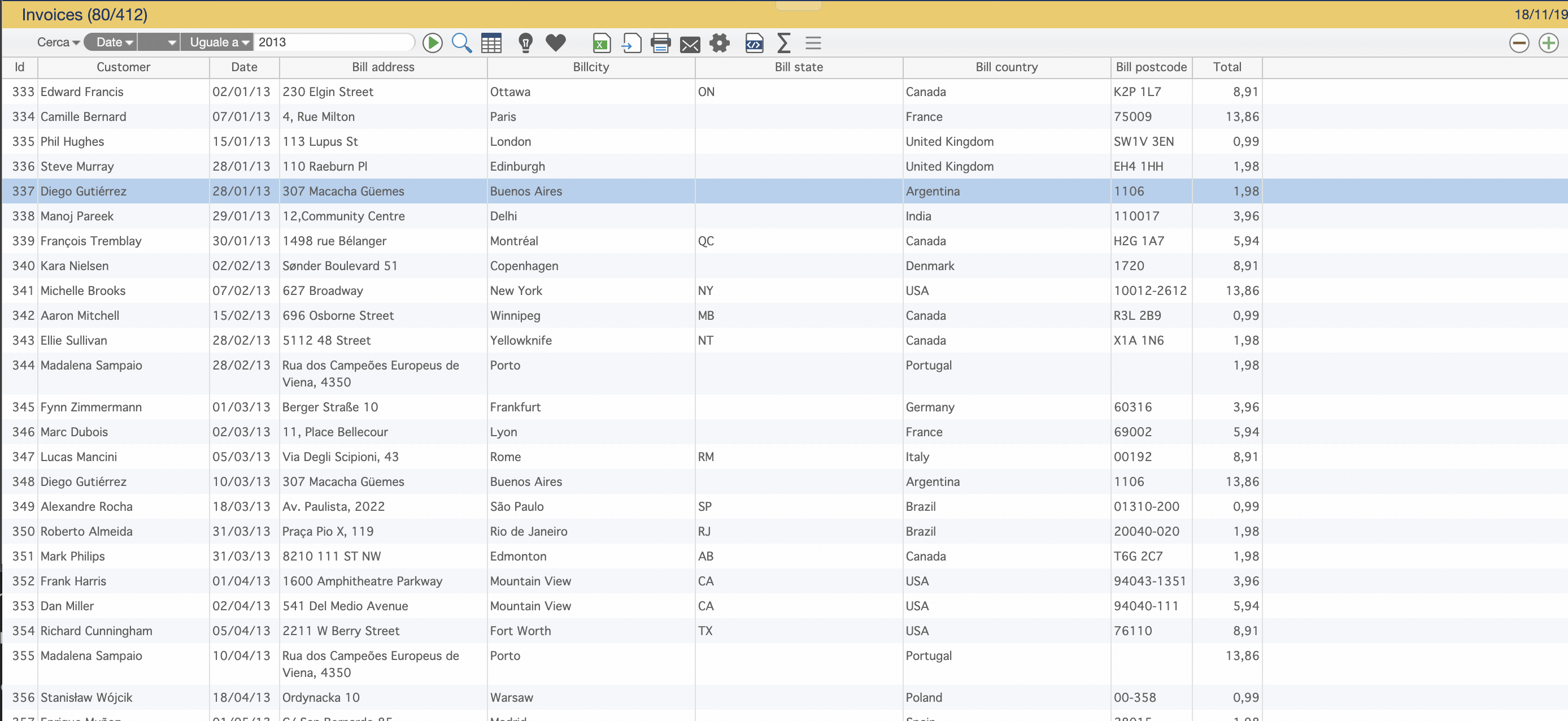Select customer Manoj Pareek
This screenshot has height=721, width=1568.
[x=77, y=216]
